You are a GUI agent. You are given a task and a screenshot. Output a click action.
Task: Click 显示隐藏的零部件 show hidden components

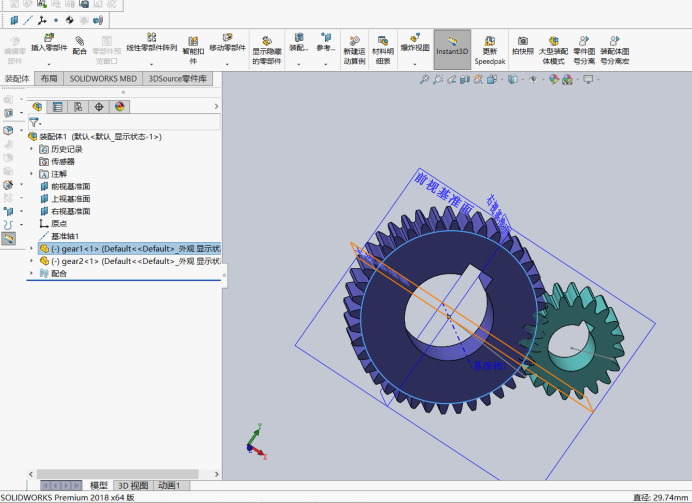click(x=267, y=50)
